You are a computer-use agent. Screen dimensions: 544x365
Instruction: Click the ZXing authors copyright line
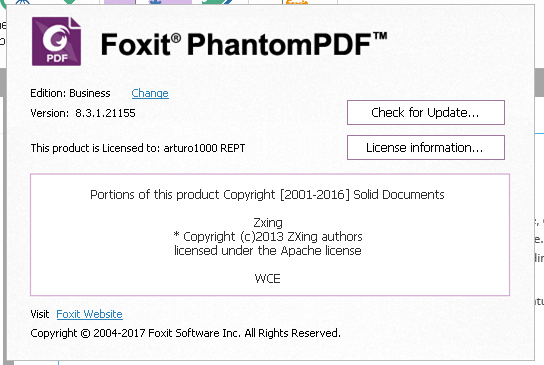point(268,237)
